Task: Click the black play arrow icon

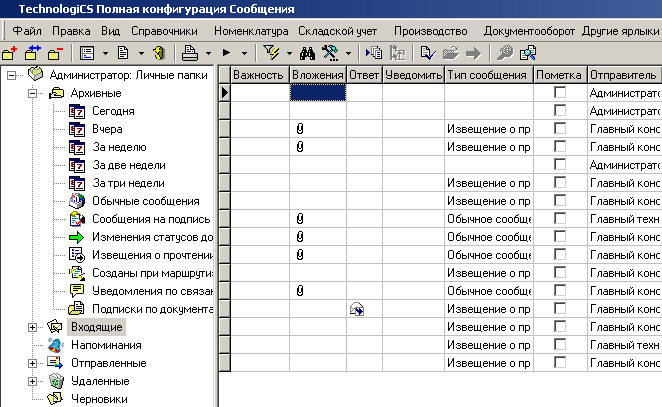Action: point(227,53)
